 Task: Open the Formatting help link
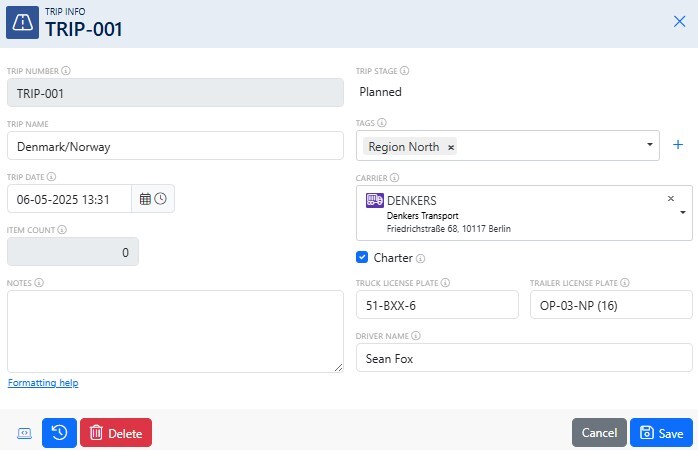coord(43,383)
